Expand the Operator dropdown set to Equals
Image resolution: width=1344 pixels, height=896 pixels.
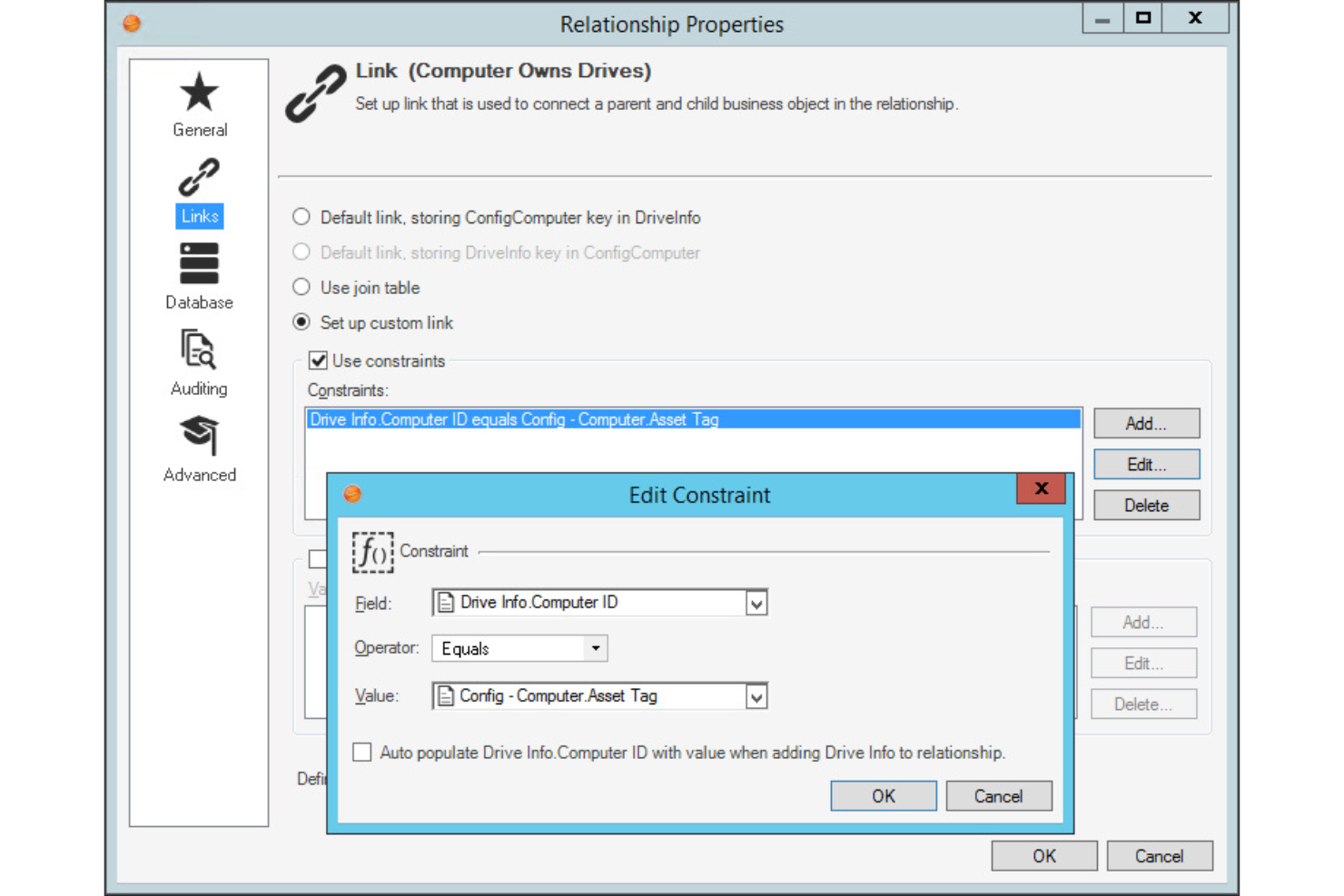(x=595, y=647)
